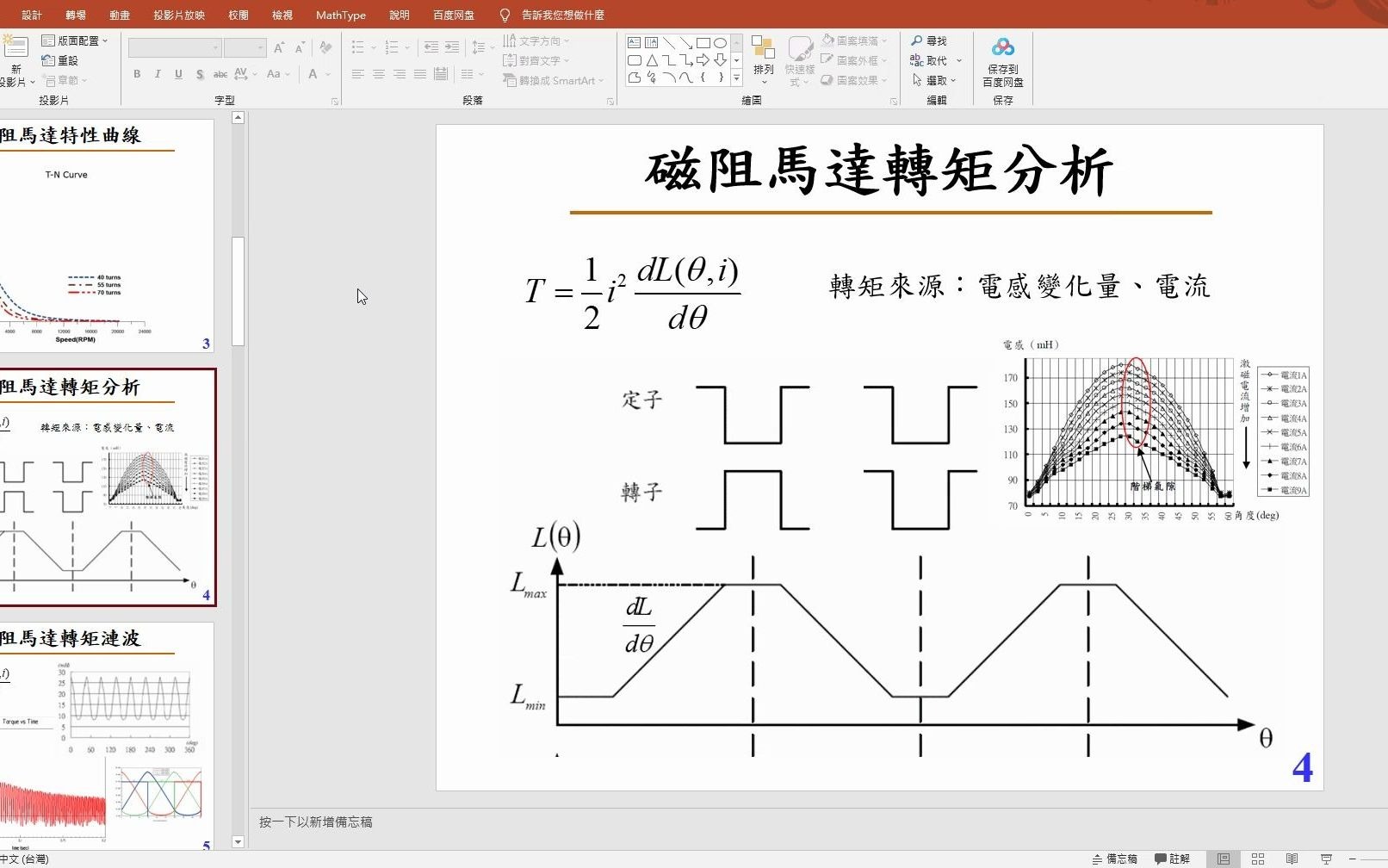Screen dimensions: 1388x868
Task: Select the rounded rectangle shape
Action: pyautogui.click(x=634, y=60)
